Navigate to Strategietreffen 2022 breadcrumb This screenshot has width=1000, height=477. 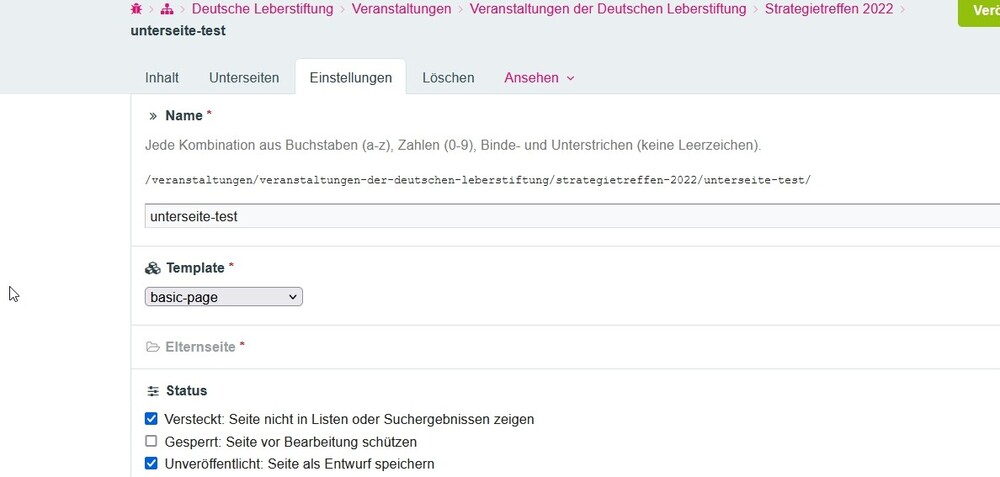coord(829,9)
